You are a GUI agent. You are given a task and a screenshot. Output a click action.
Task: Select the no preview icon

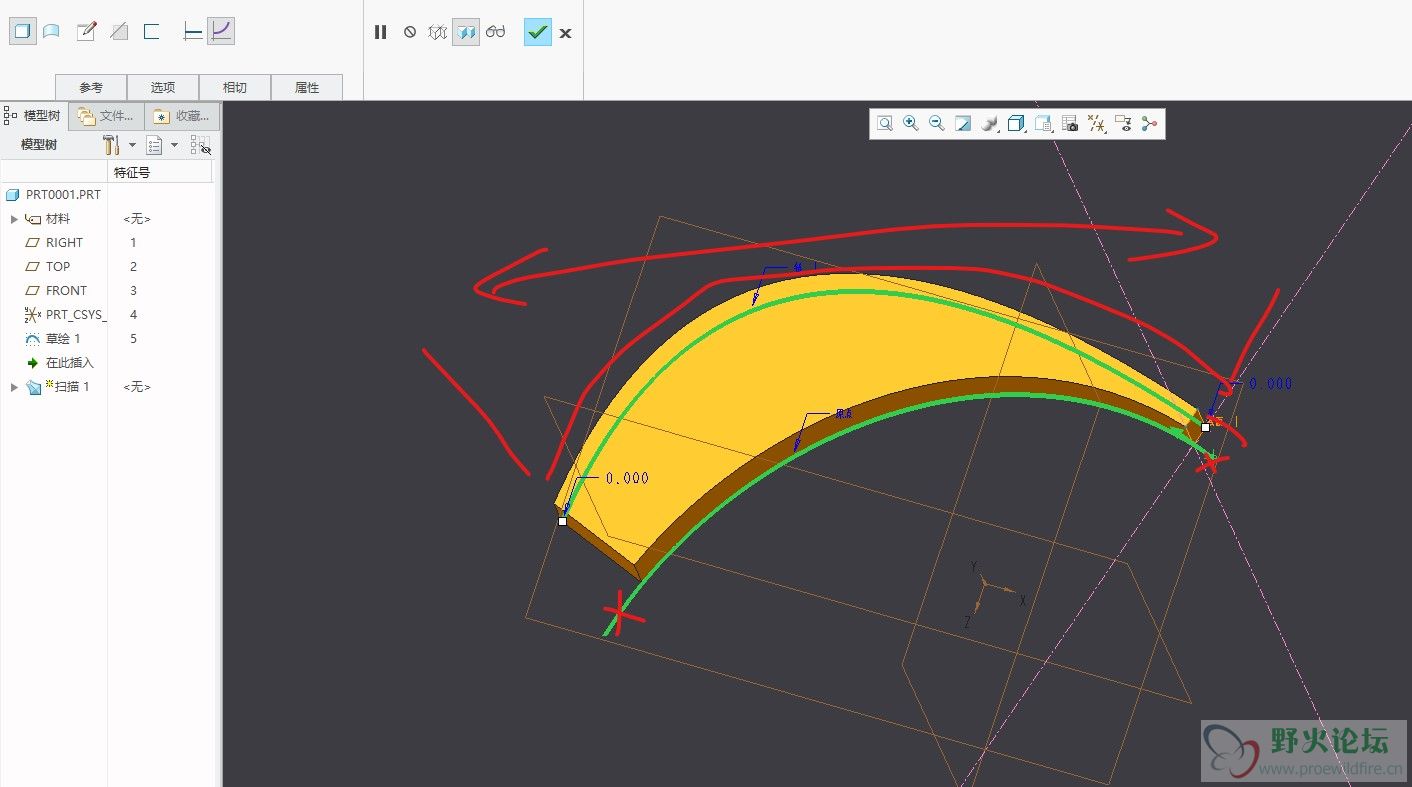click(410, 32)
